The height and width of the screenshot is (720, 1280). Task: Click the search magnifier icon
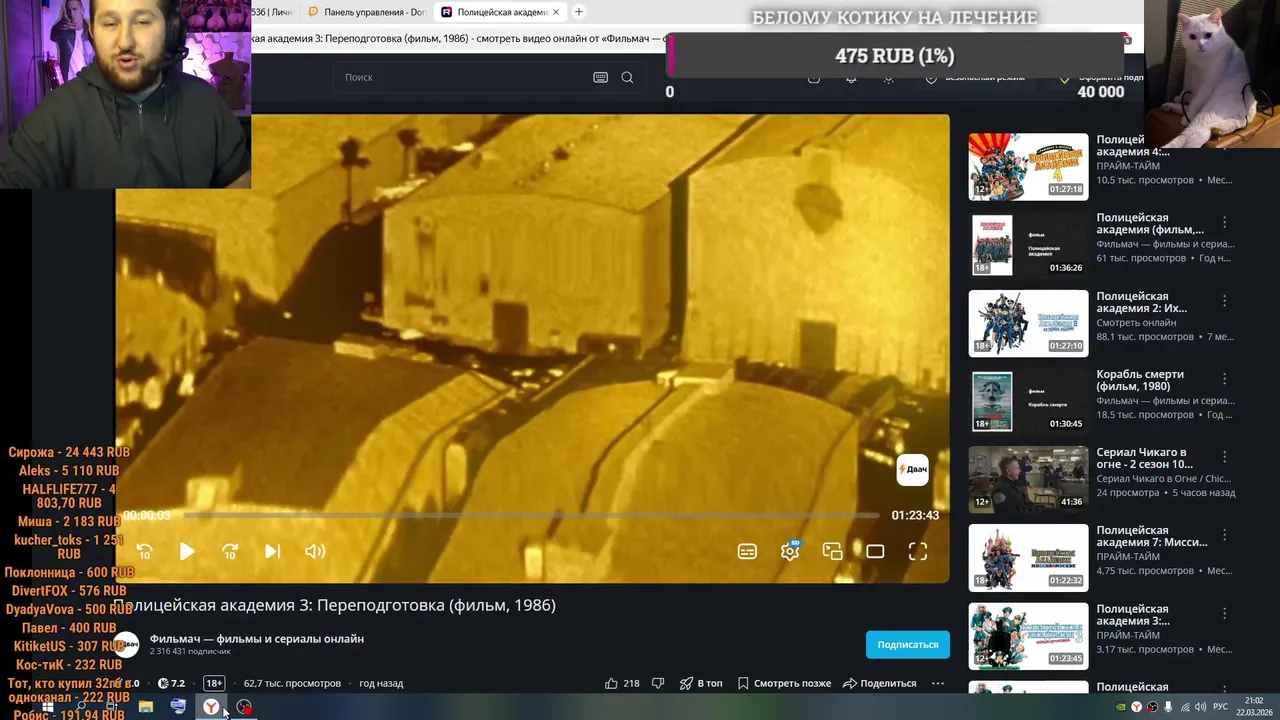pyautogui.click(x=627, y=77)
